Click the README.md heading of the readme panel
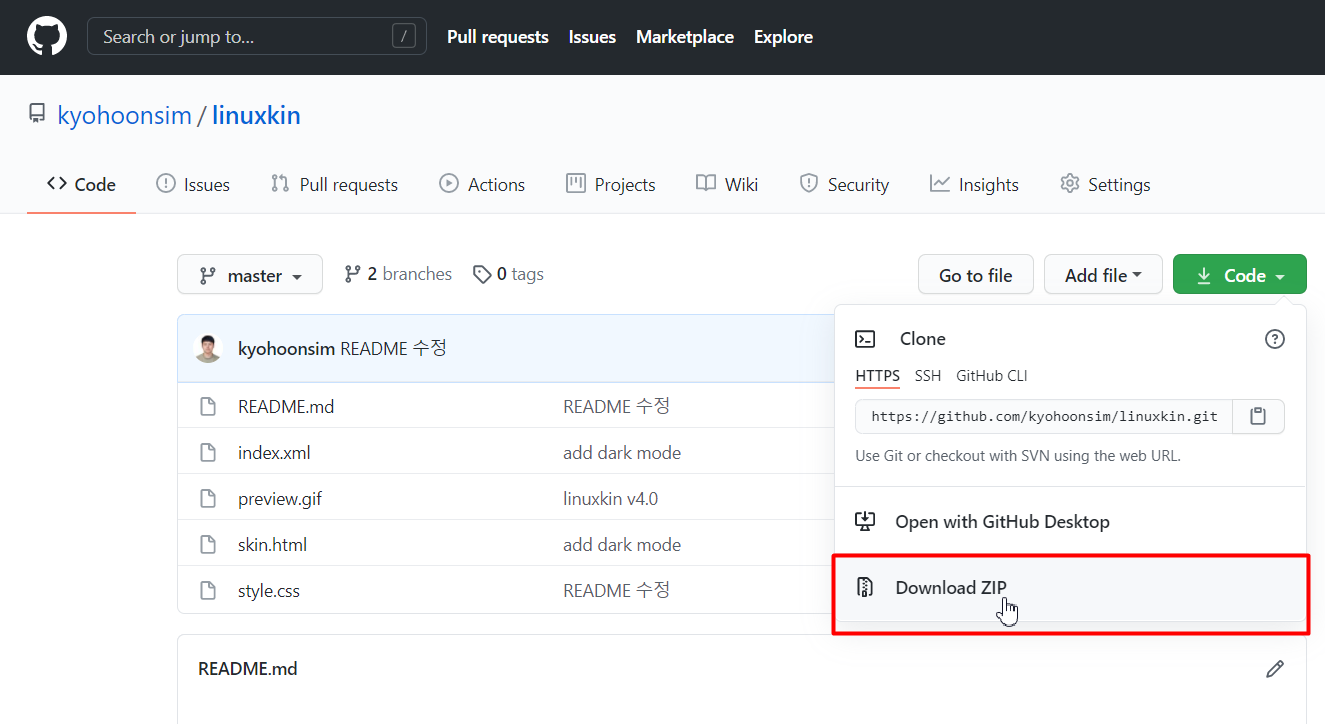Viewport: 1325px width, 724px height. click(247, 669)
